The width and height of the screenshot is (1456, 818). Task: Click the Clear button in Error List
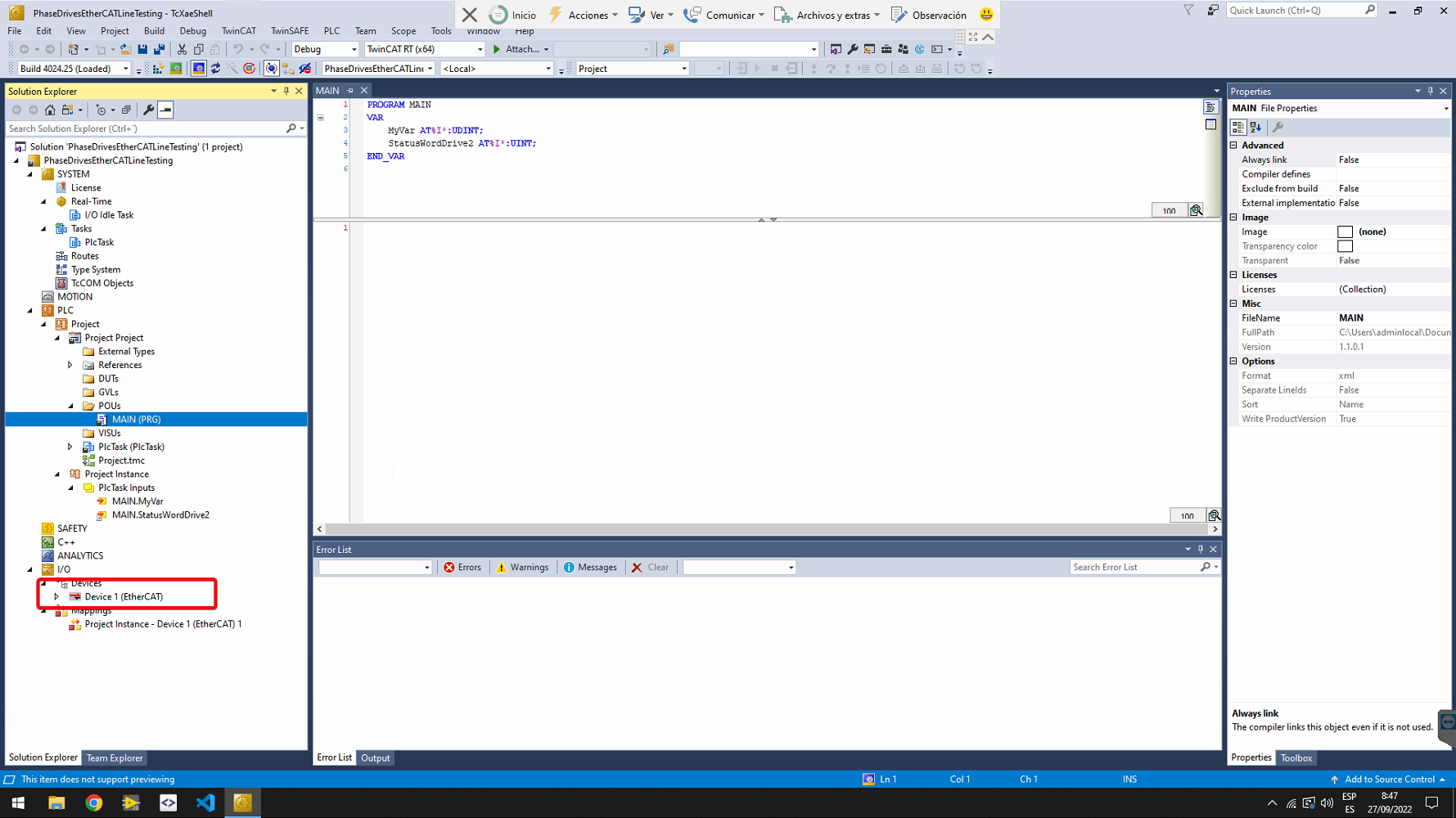650,567
